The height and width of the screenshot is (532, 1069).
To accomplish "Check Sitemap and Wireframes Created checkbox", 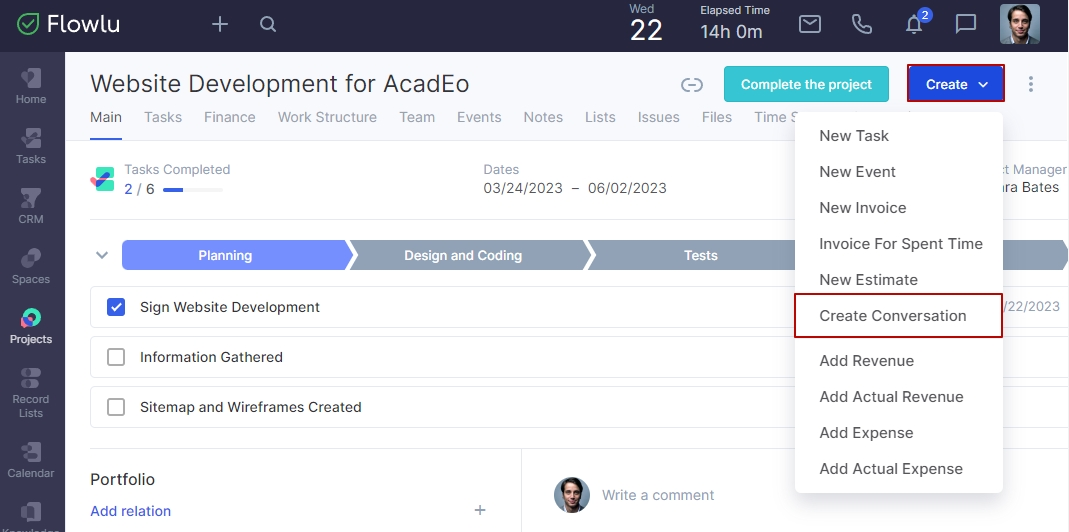I will pyautogui.click(x=116, y=407).
